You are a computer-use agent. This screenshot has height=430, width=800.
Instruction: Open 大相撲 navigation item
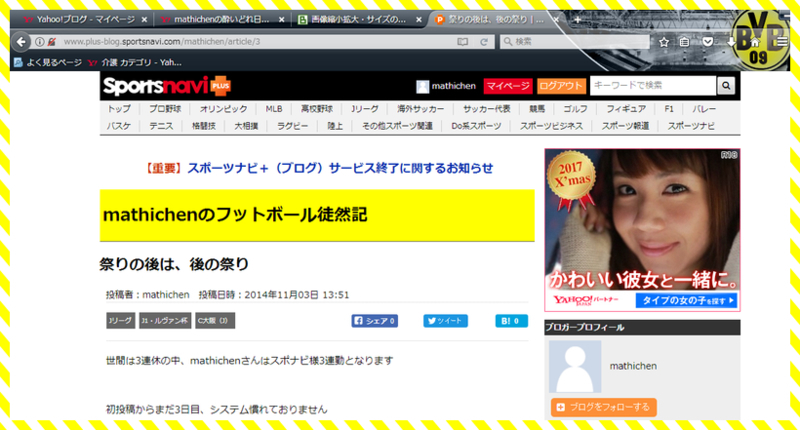246,125
